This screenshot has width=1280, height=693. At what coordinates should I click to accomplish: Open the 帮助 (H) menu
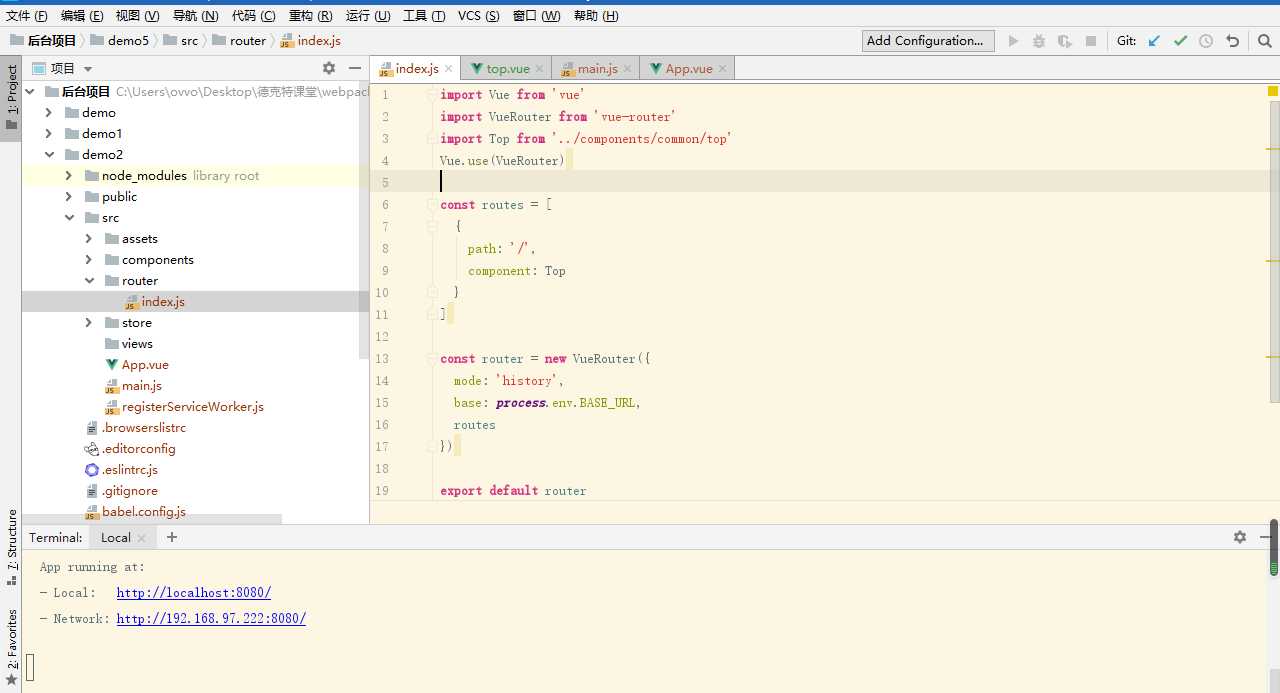(596, 16)
